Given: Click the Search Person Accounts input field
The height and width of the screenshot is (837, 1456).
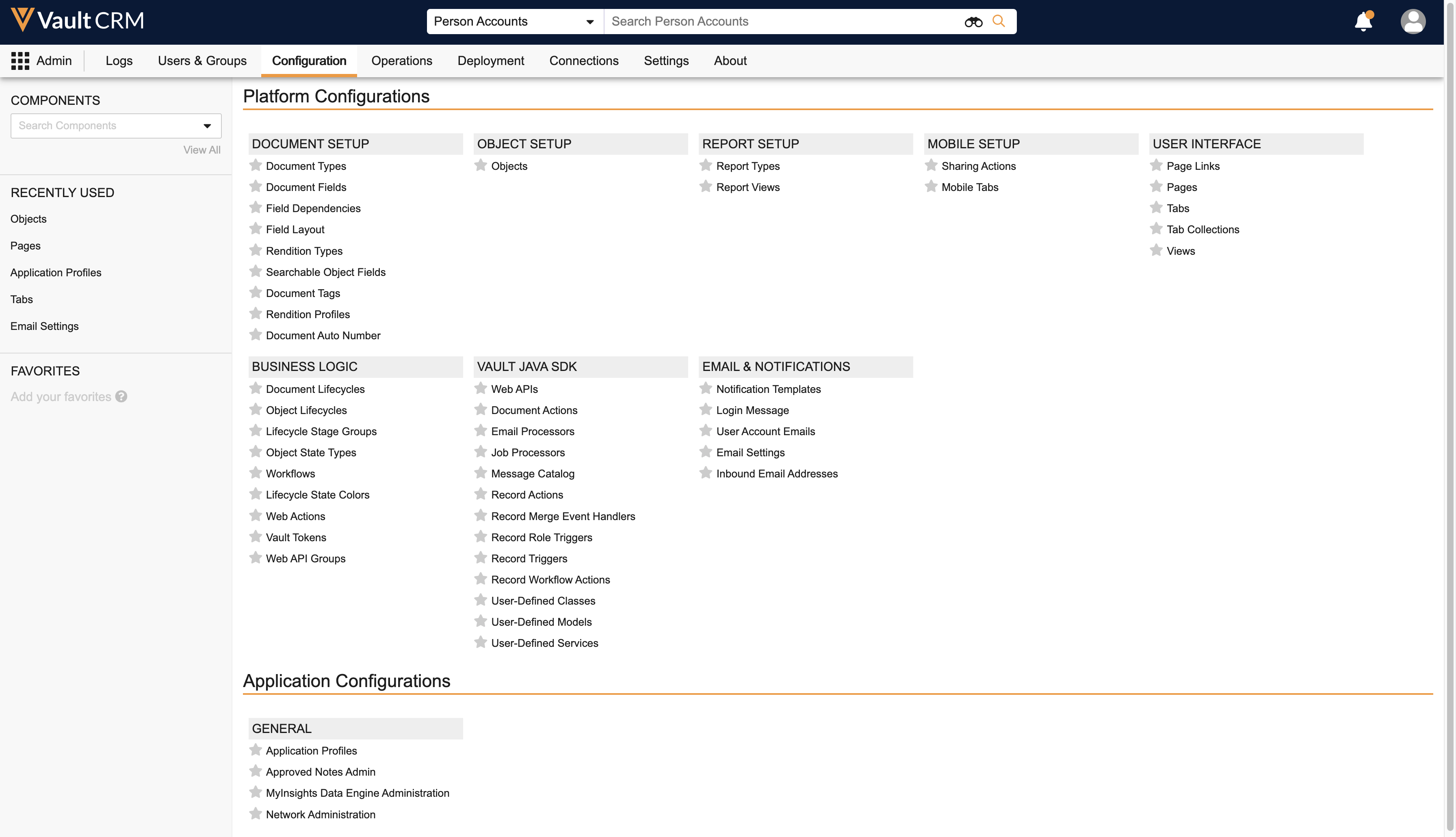Looking at the screenshot, I should pyautogui.click(x=782, y=22).
